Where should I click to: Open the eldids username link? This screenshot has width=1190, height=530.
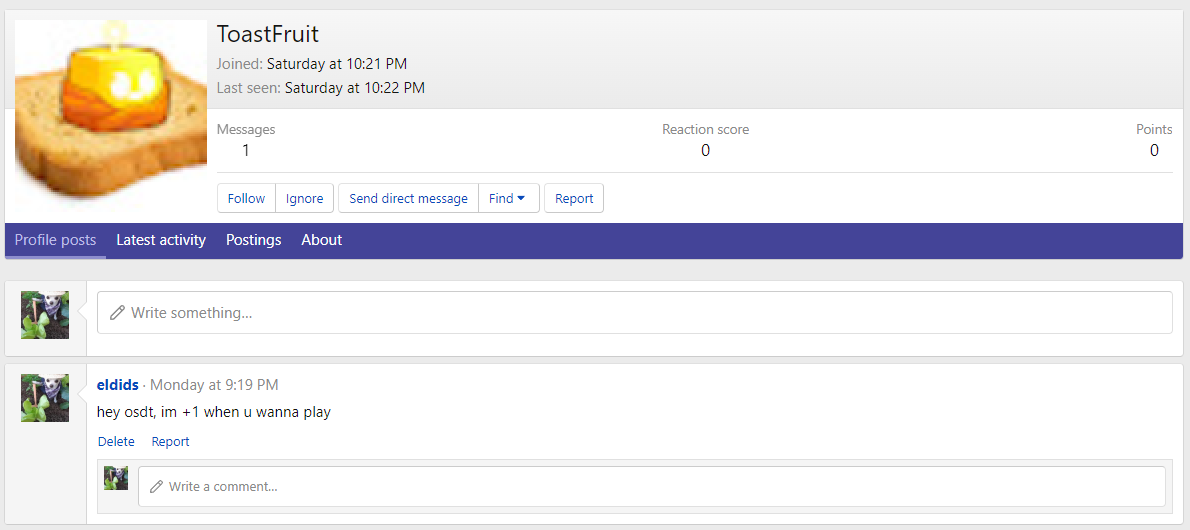tap(118, 385)
